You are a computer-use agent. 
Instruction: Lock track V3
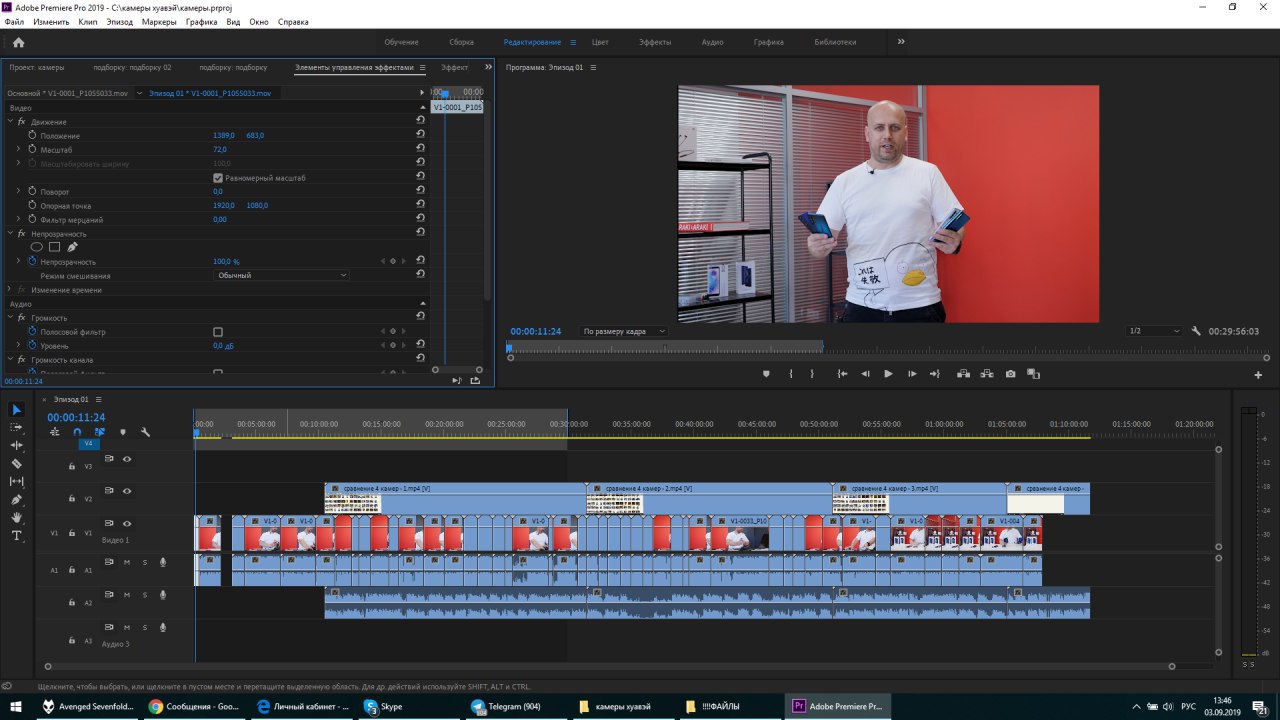tap(72, 466)
